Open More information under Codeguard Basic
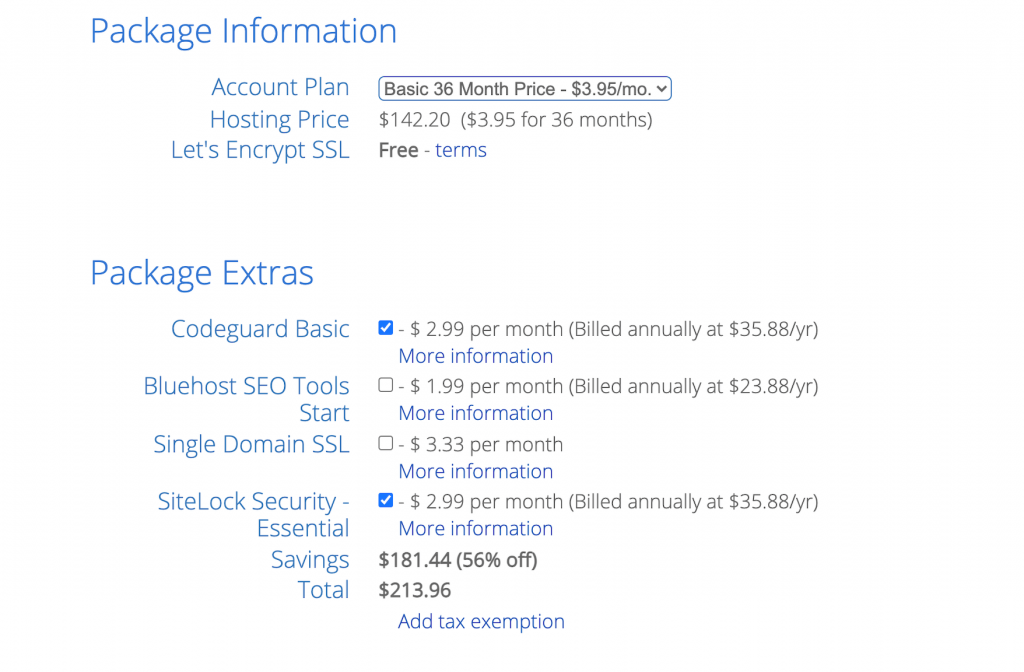 pyautogui.click(x=475, y=356)
